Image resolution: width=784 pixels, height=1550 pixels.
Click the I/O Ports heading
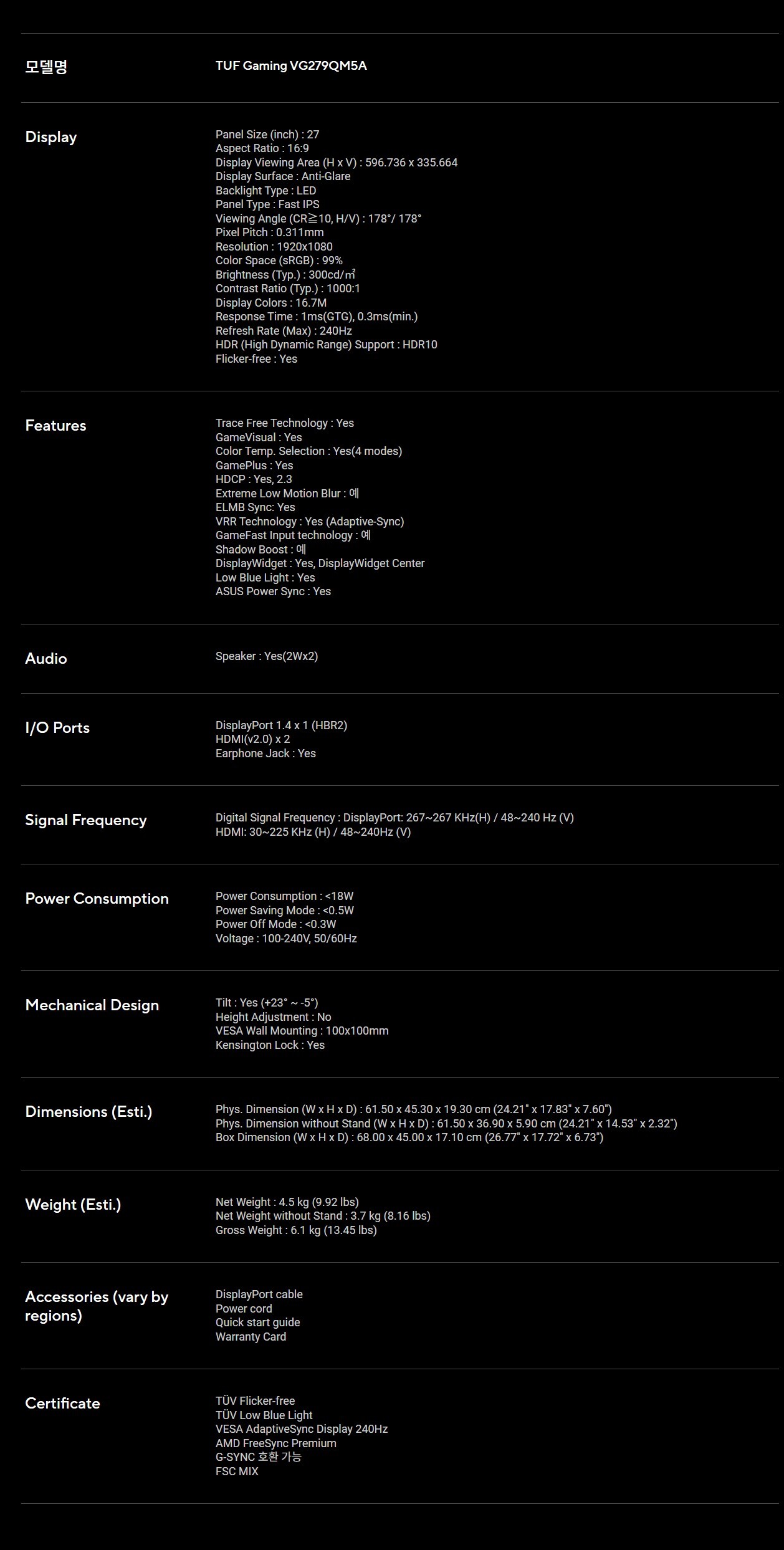click(x=57, y=727)
